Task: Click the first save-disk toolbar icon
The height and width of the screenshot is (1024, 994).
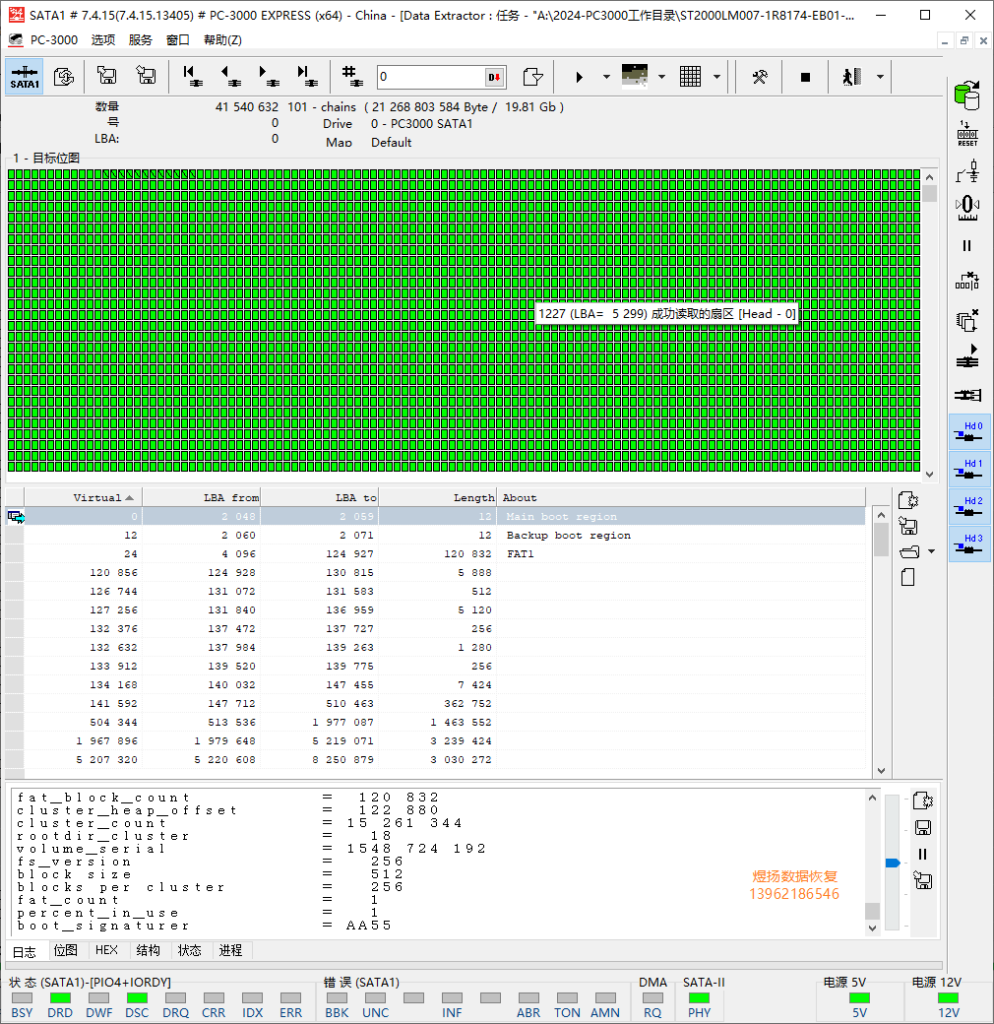Action: tap(106, 76)
